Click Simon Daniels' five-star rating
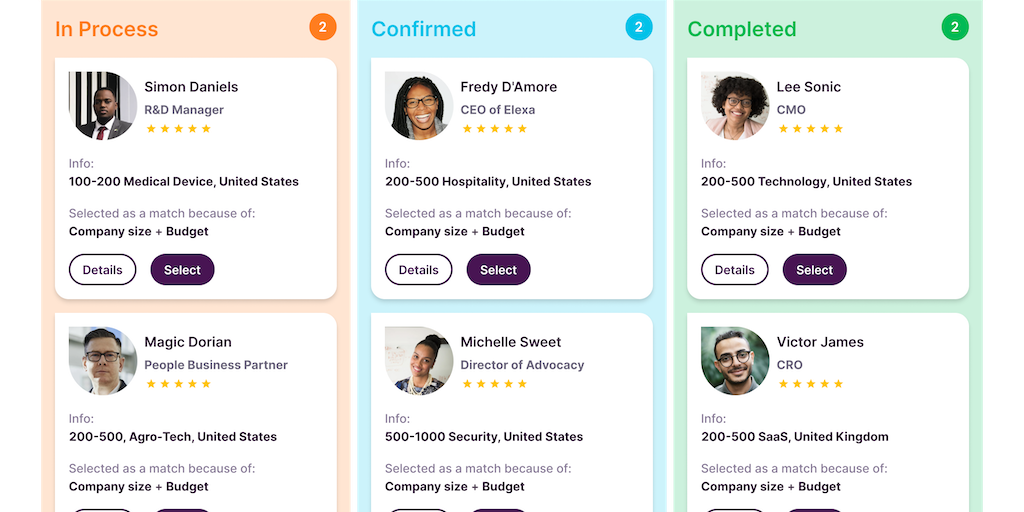The width and height of the screenshot is (1024, 512). pyautogui.click(x=179, y=129)
